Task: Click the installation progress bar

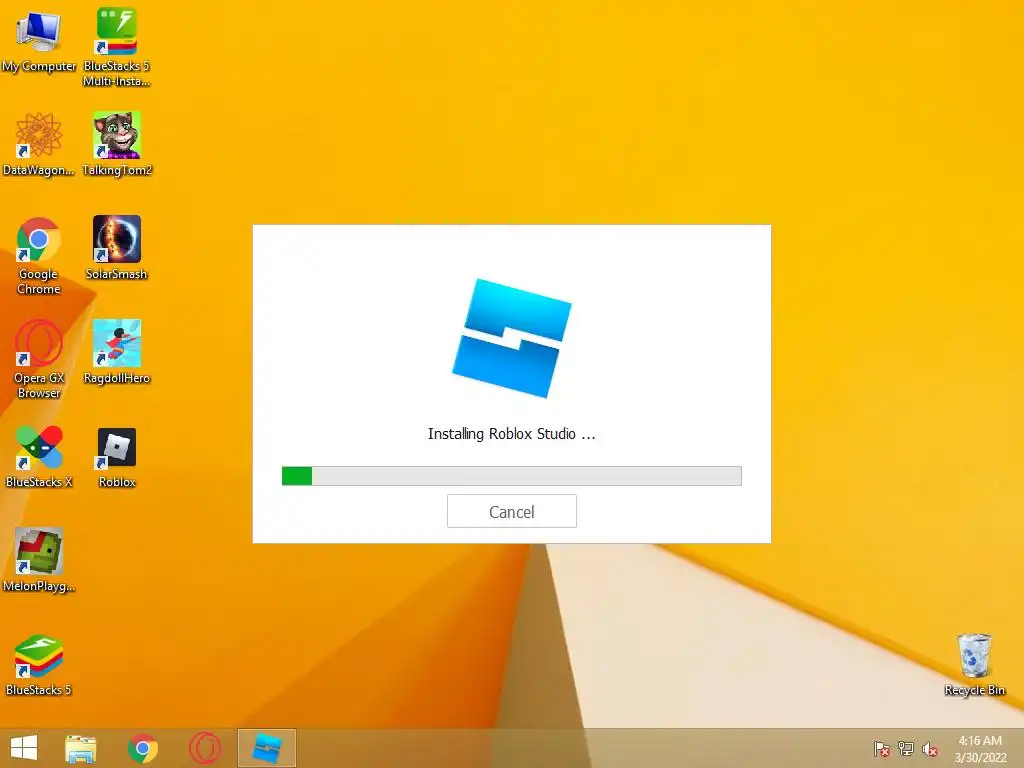Action: click(x=511, y=475)
